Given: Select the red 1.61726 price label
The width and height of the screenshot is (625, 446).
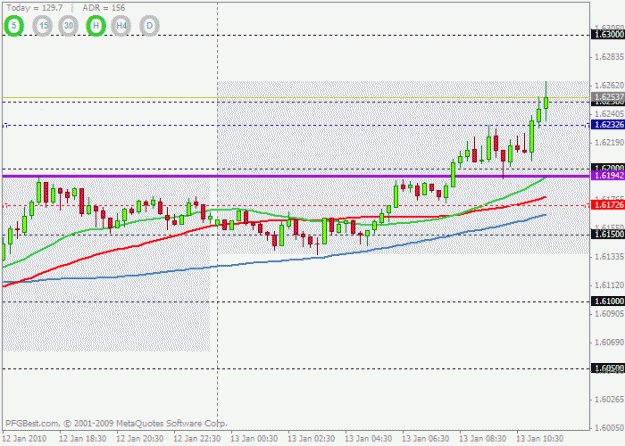Looking at the screenshot, I should 608,205.
